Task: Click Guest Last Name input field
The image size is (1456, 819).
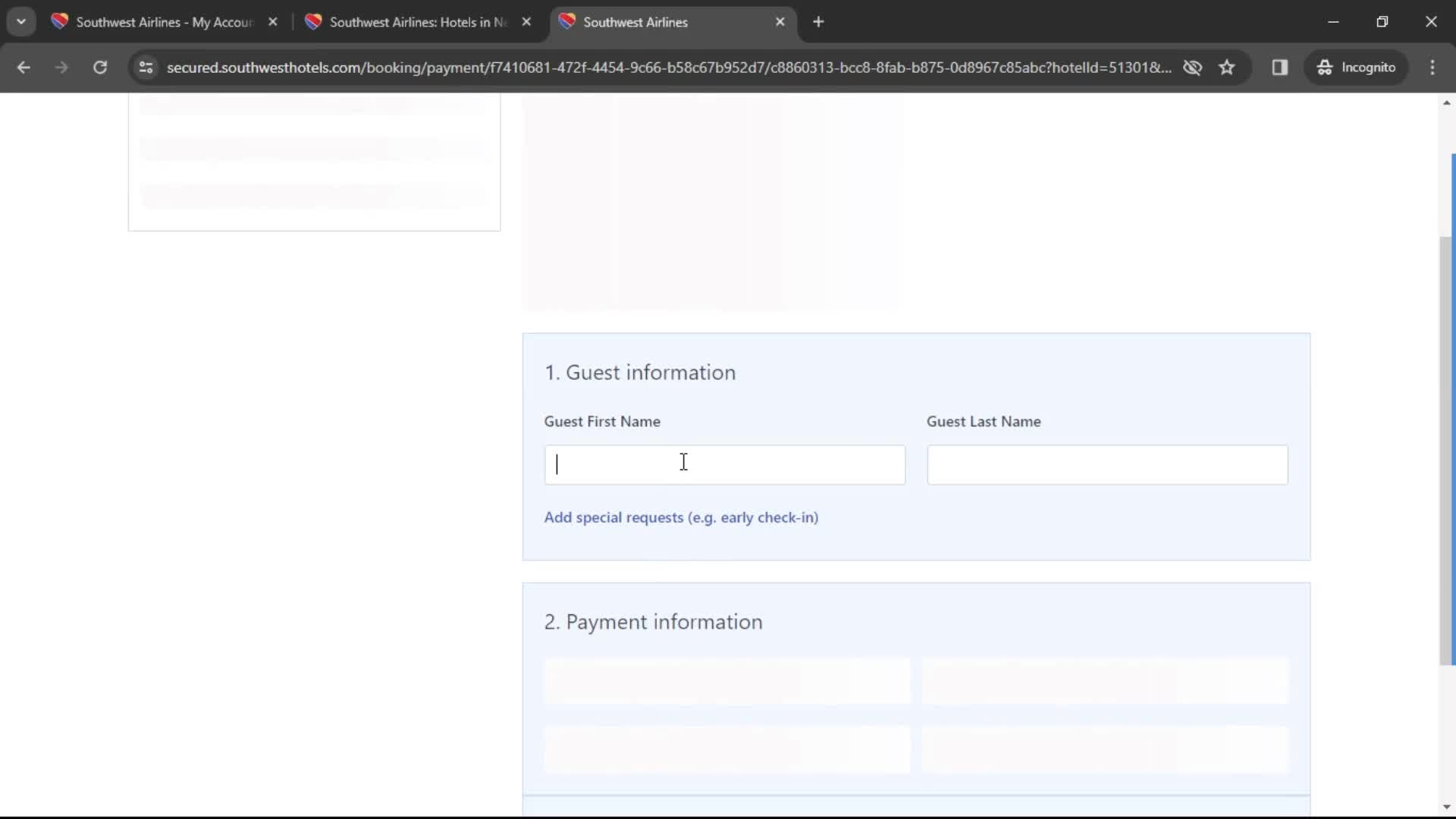Action: click(x=1107, y=463)
